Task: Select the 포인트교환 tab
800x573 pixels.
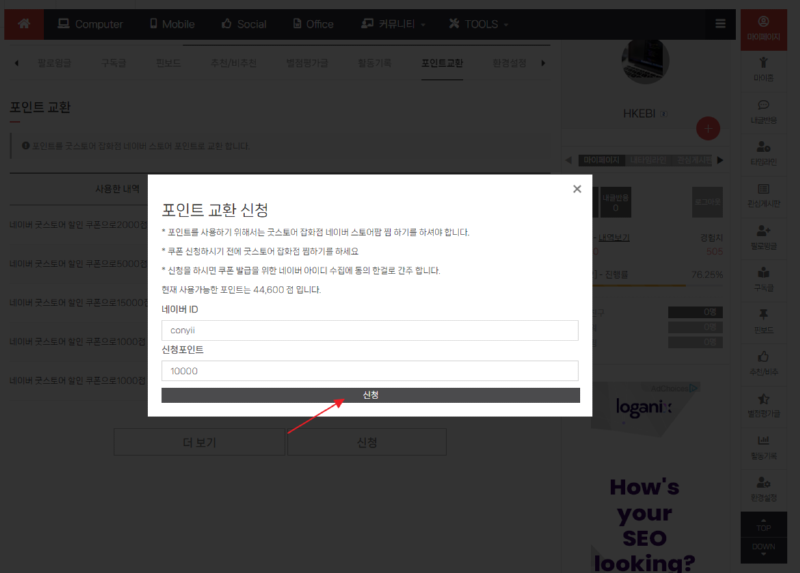Action: tap(442, 63)
